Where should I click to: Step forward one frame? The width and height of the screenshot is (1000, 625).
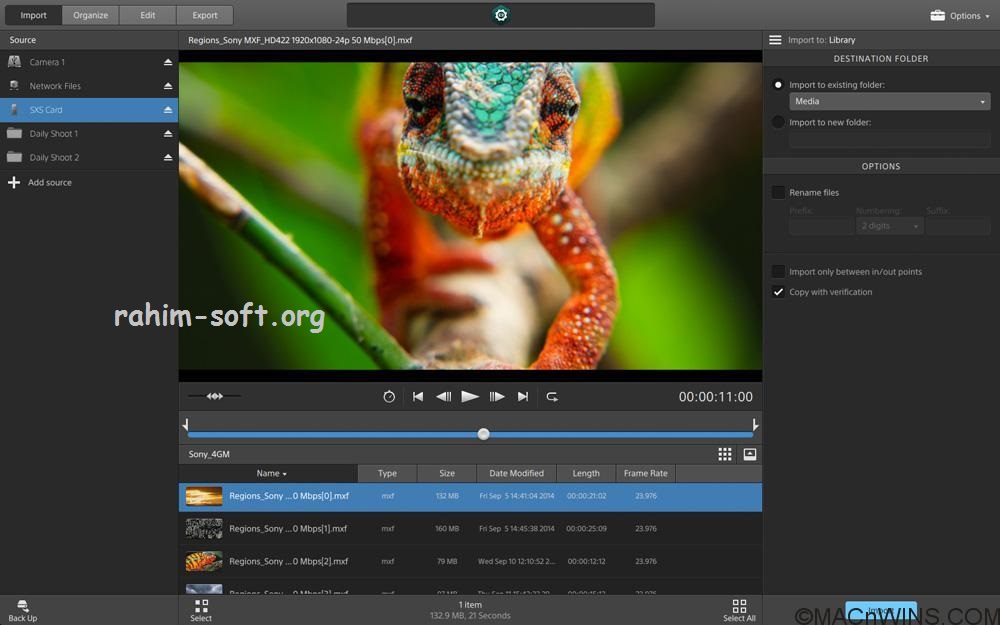coord(497,397)
